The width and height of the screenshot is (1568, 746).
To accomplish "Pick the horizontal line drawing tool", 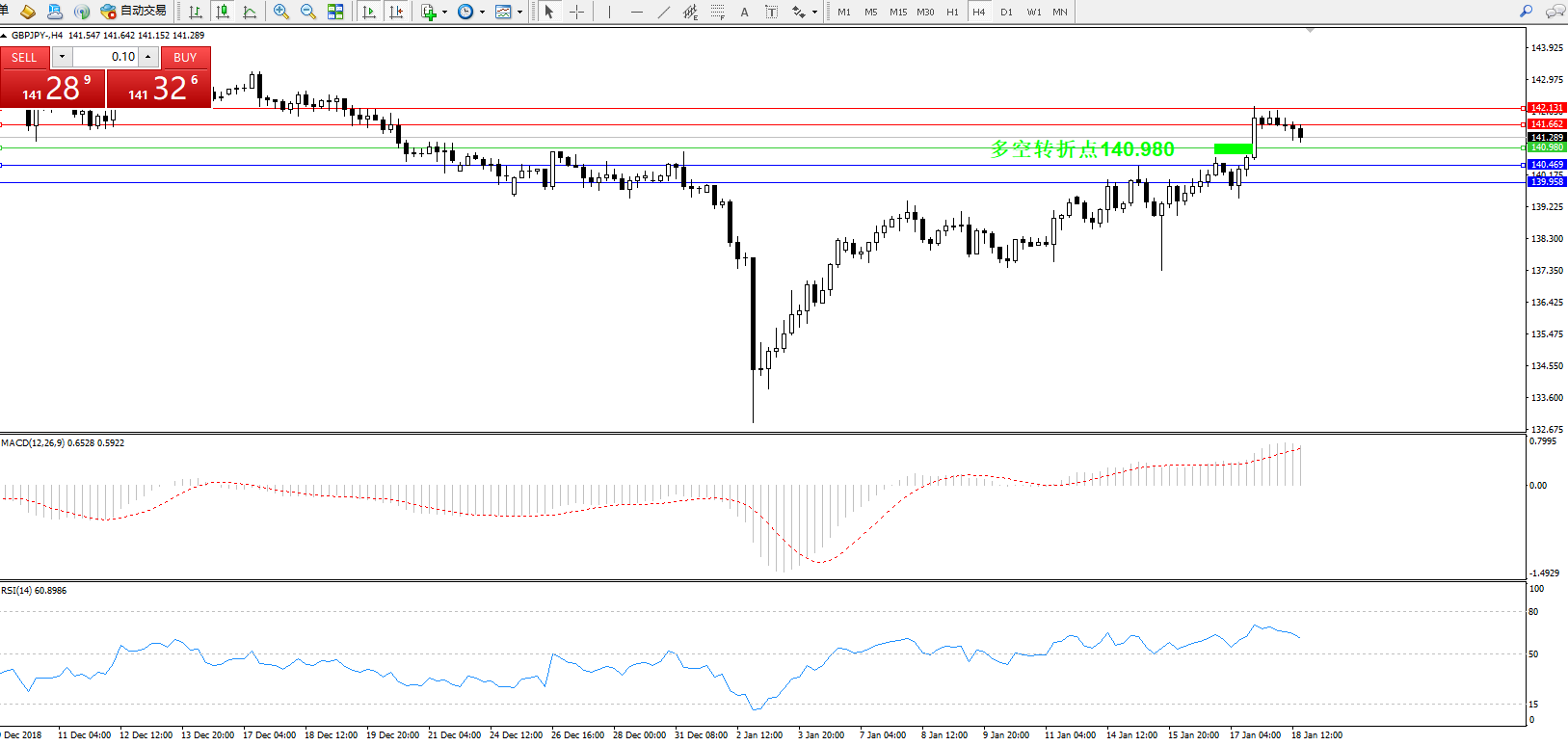I will click(636, 12).
